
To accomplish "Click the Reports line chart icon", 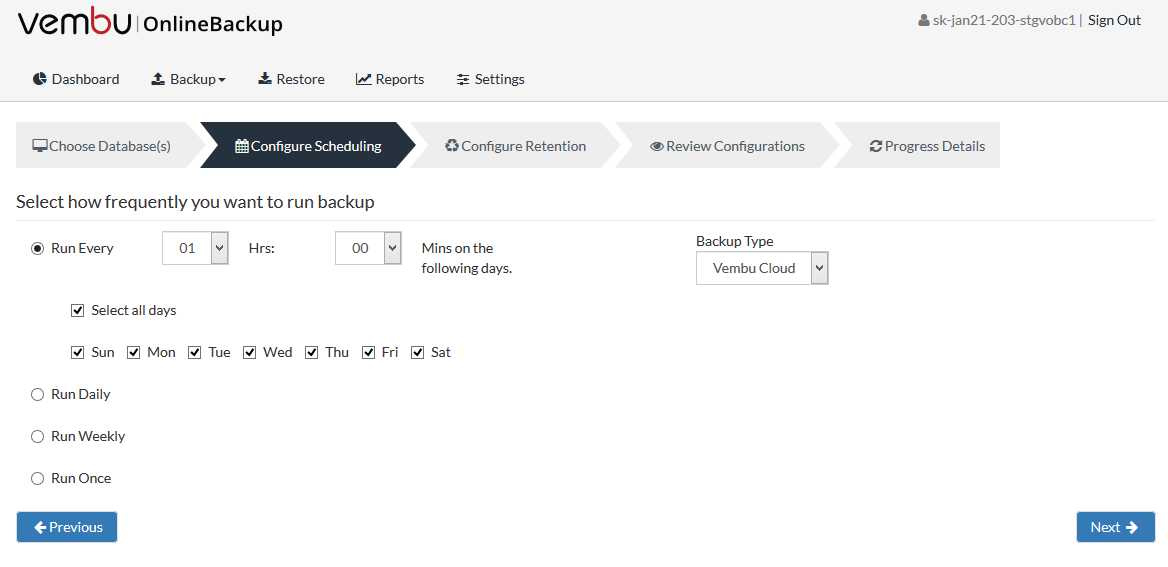I will [x=364, y=79].
